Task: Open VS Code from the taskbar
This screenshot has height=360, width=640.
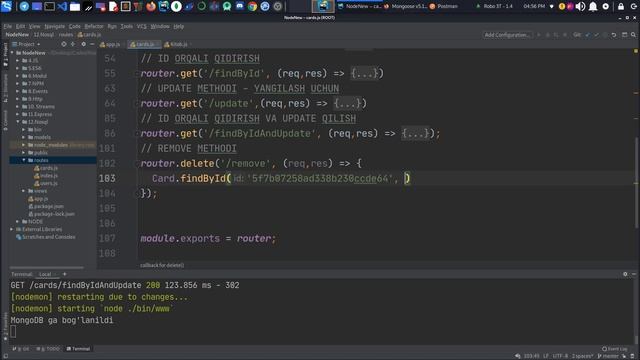Action: [62, 6]
